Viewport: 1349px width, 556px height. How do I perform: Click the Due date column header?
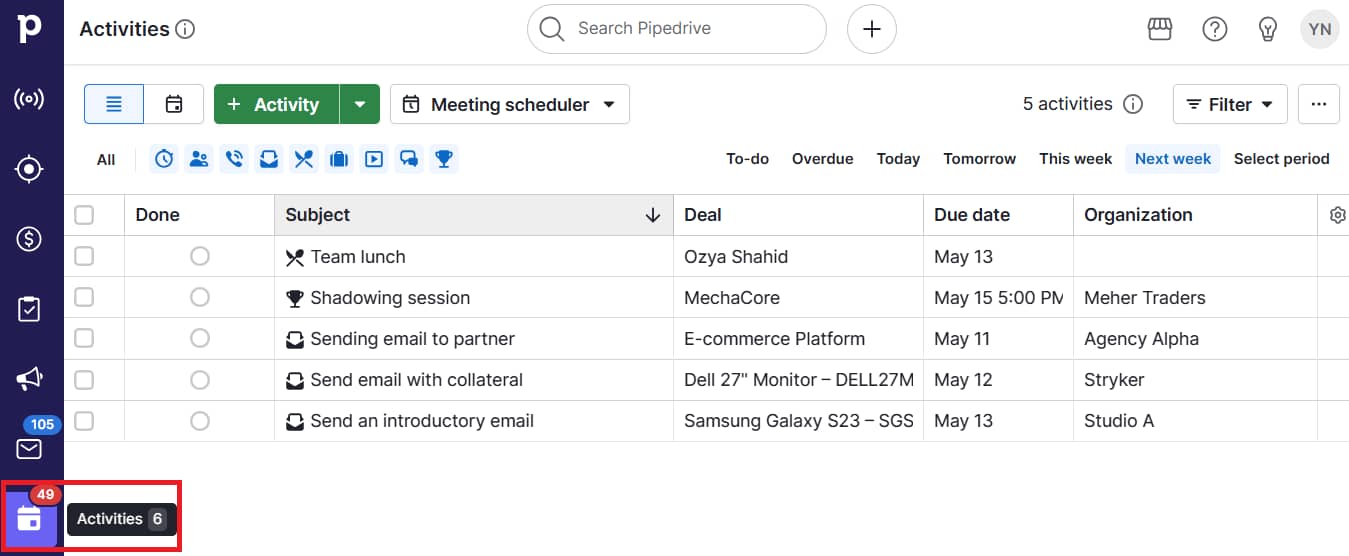pos(998,215)
